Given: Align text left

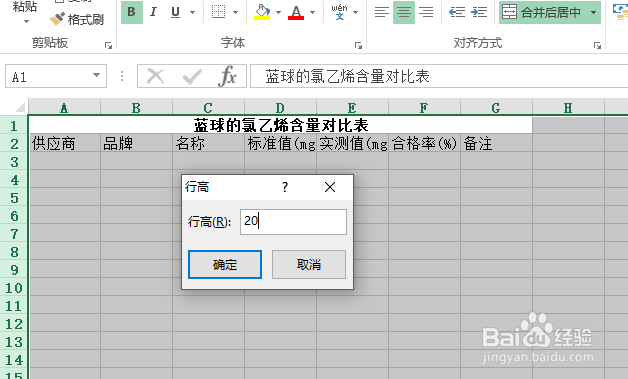Looking at the screenshot, I should (x=382, y=12).
